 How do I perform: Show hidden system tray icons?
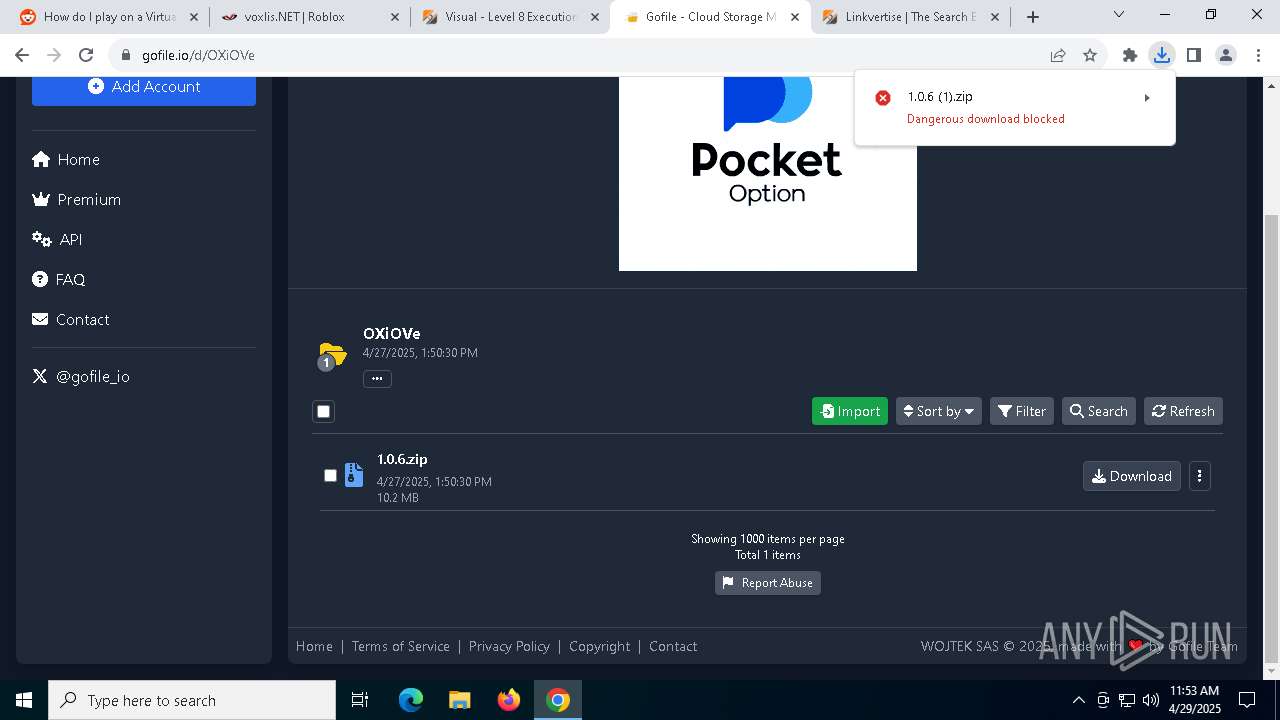tap(1078, 700)
